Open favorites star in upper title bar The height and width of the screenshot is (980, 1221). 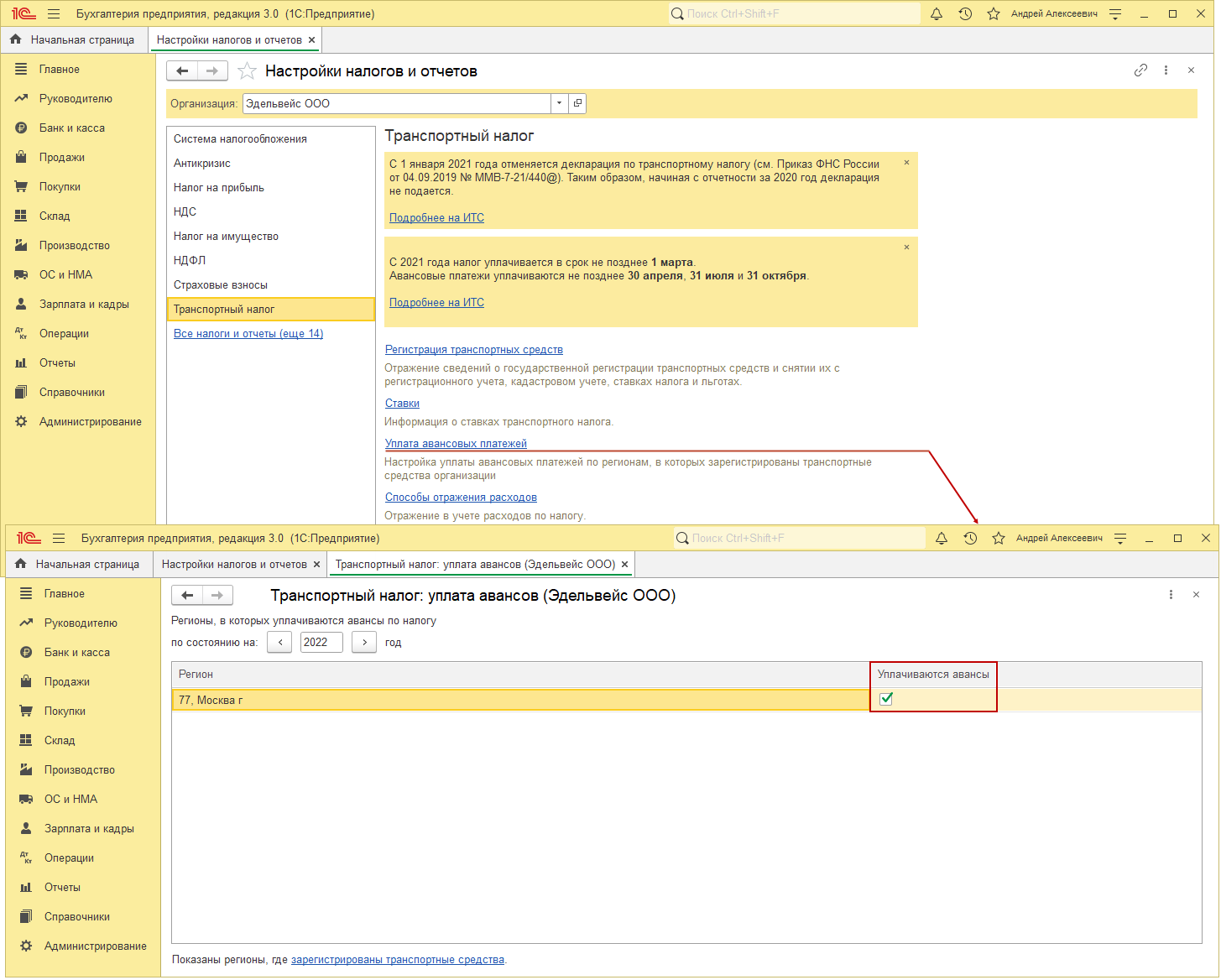(x=994, y=14)
